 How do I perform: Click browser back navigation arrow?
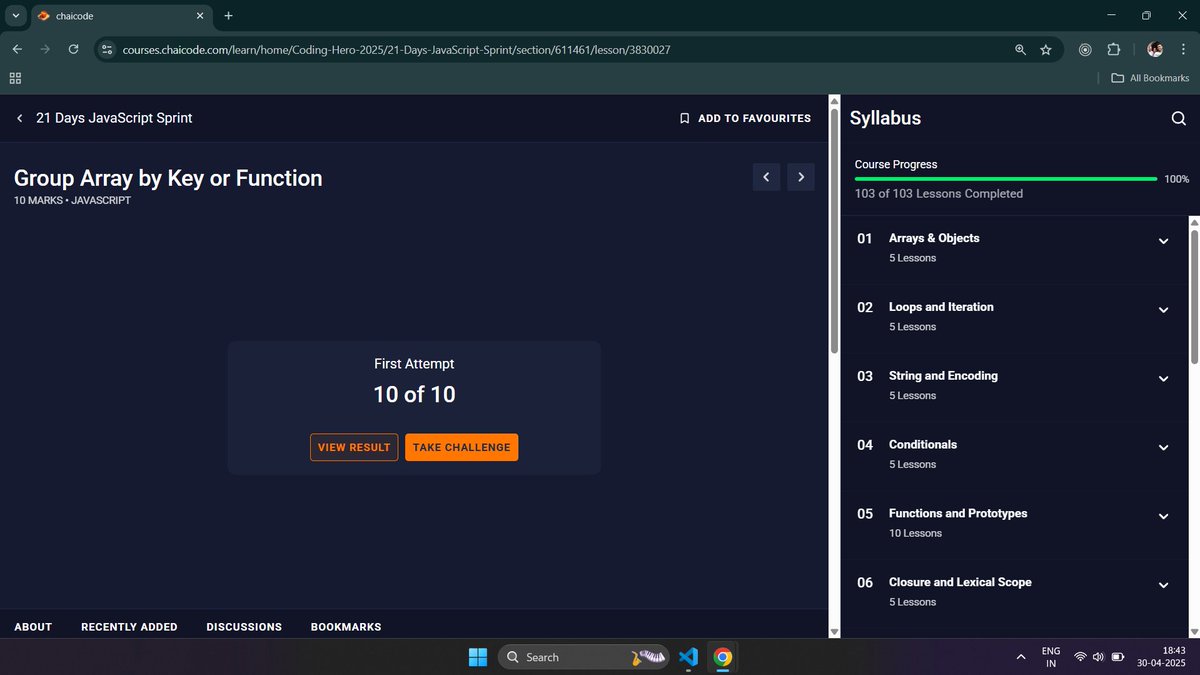click(x=17, y=49)
